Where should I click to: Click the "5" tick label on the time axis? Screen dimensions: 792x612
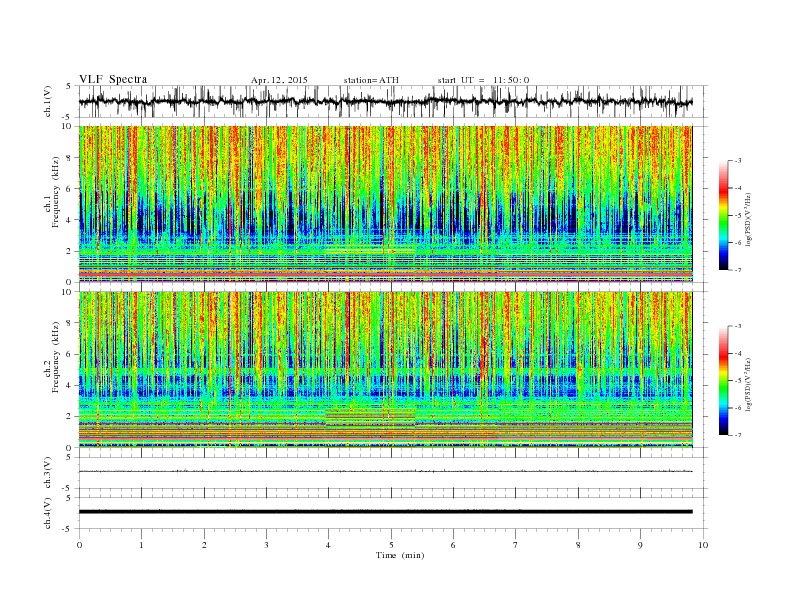click(x=391, y=545)
